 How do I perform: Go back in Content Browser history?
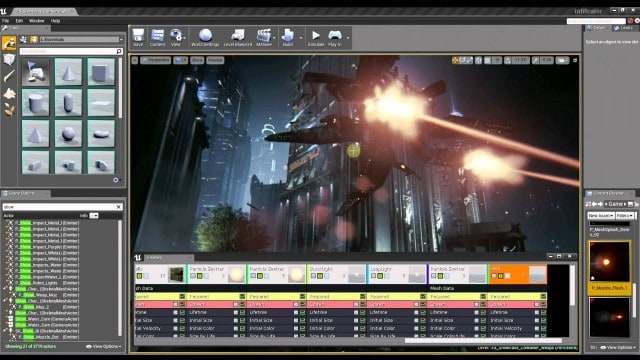tap(594, 204)
